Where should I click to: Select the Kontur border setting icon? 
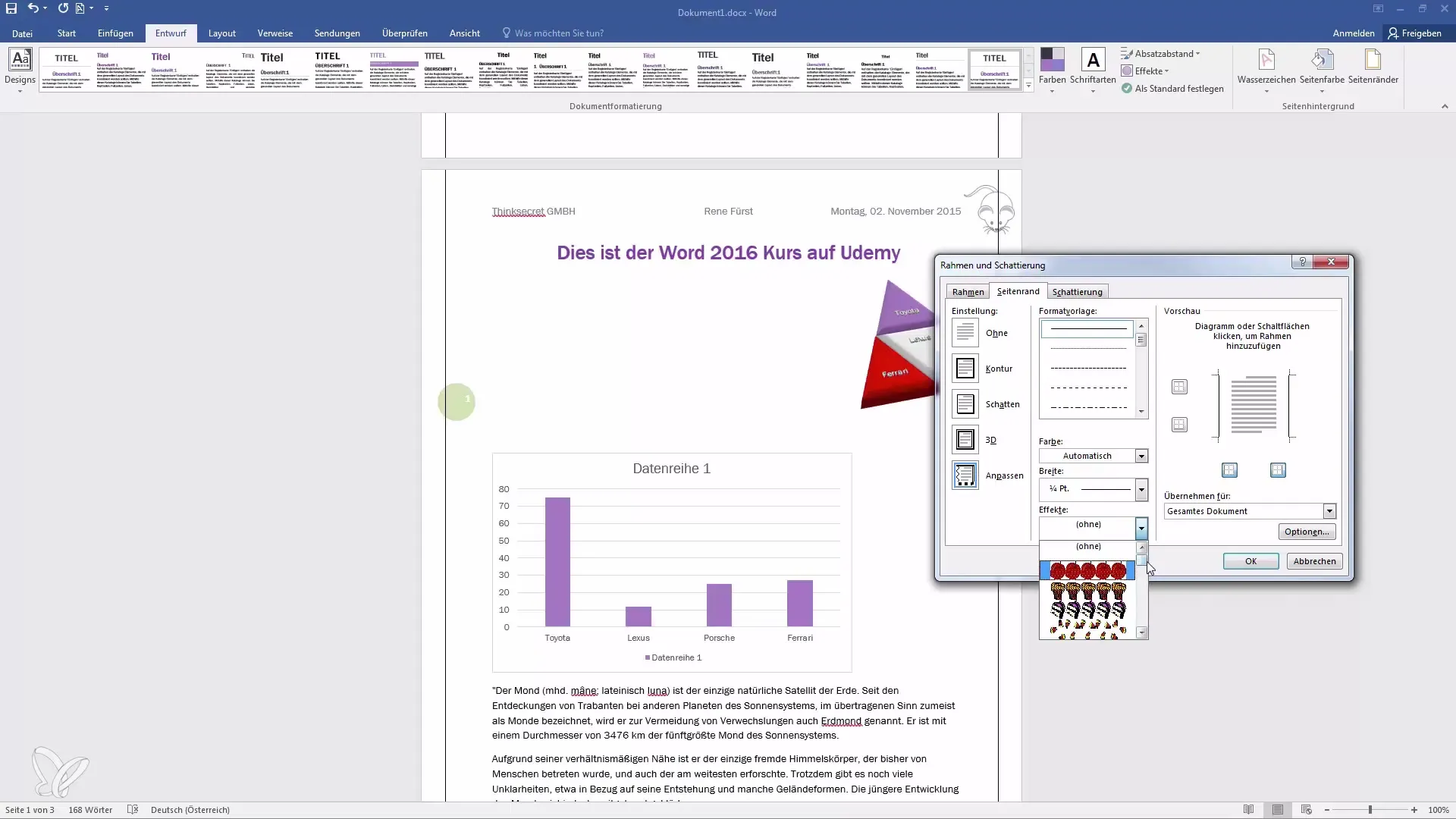[x=965, y=369]
